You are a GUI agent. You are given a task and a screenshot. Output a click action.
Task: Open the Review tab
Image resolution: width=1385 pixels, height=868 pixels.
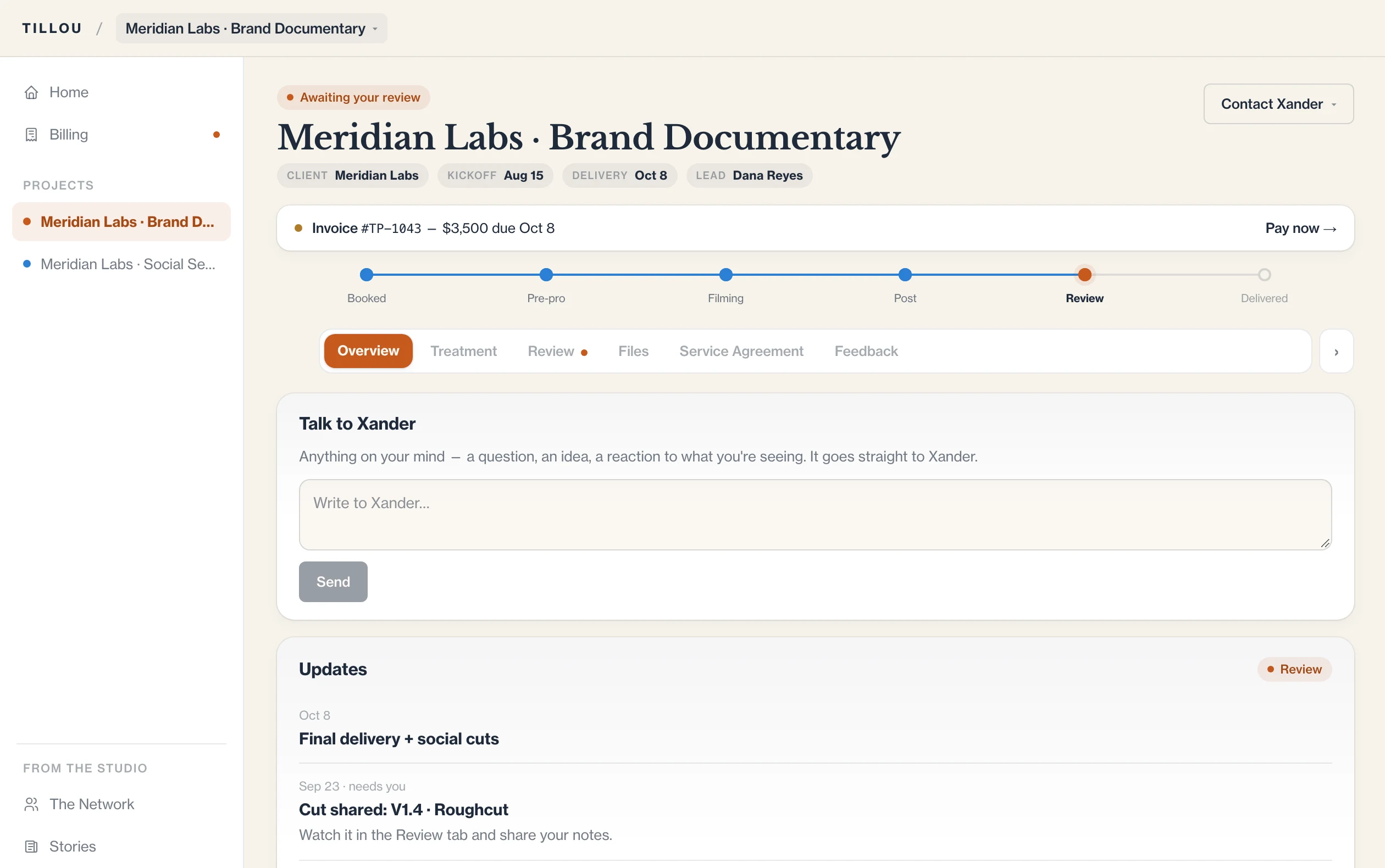[557, 350]
